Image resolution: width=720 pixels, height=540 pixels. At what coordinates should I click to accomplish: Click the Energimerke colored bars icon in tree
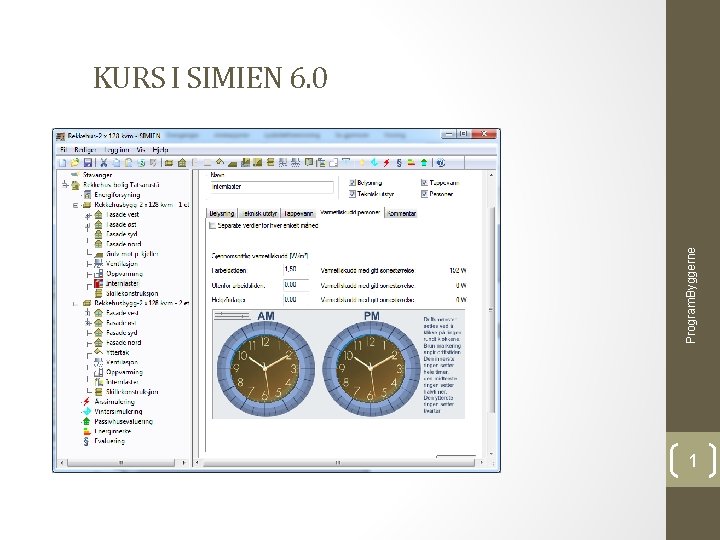[x=86, y=431]
